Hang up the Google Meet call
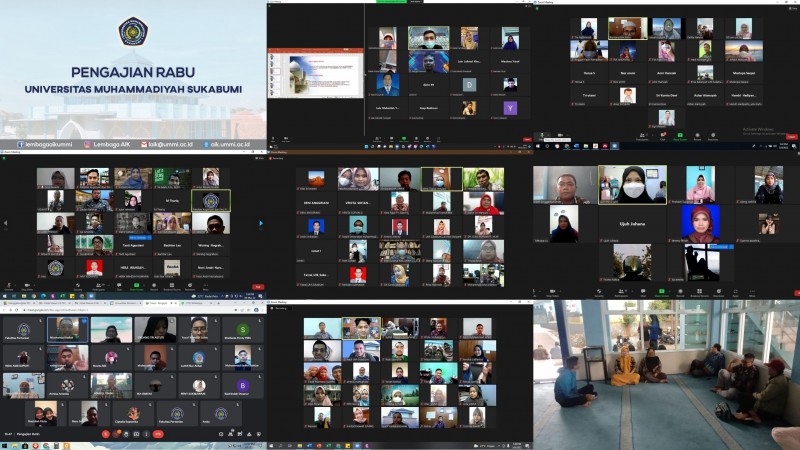The height and width of the screenshot is (450, 800). (x=158, y=435)
